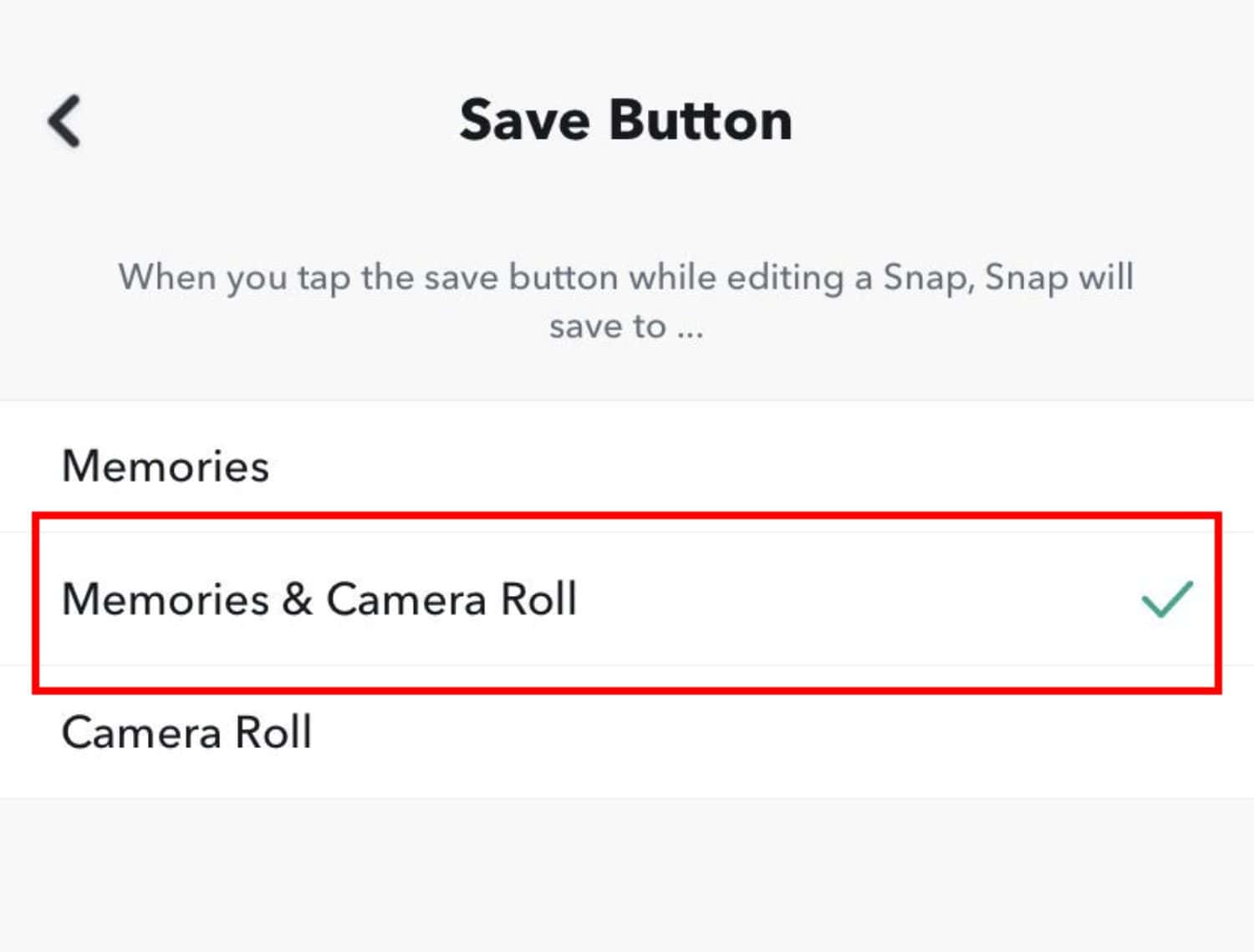Tap the 'Memories' label text

[x=166, y=466]
